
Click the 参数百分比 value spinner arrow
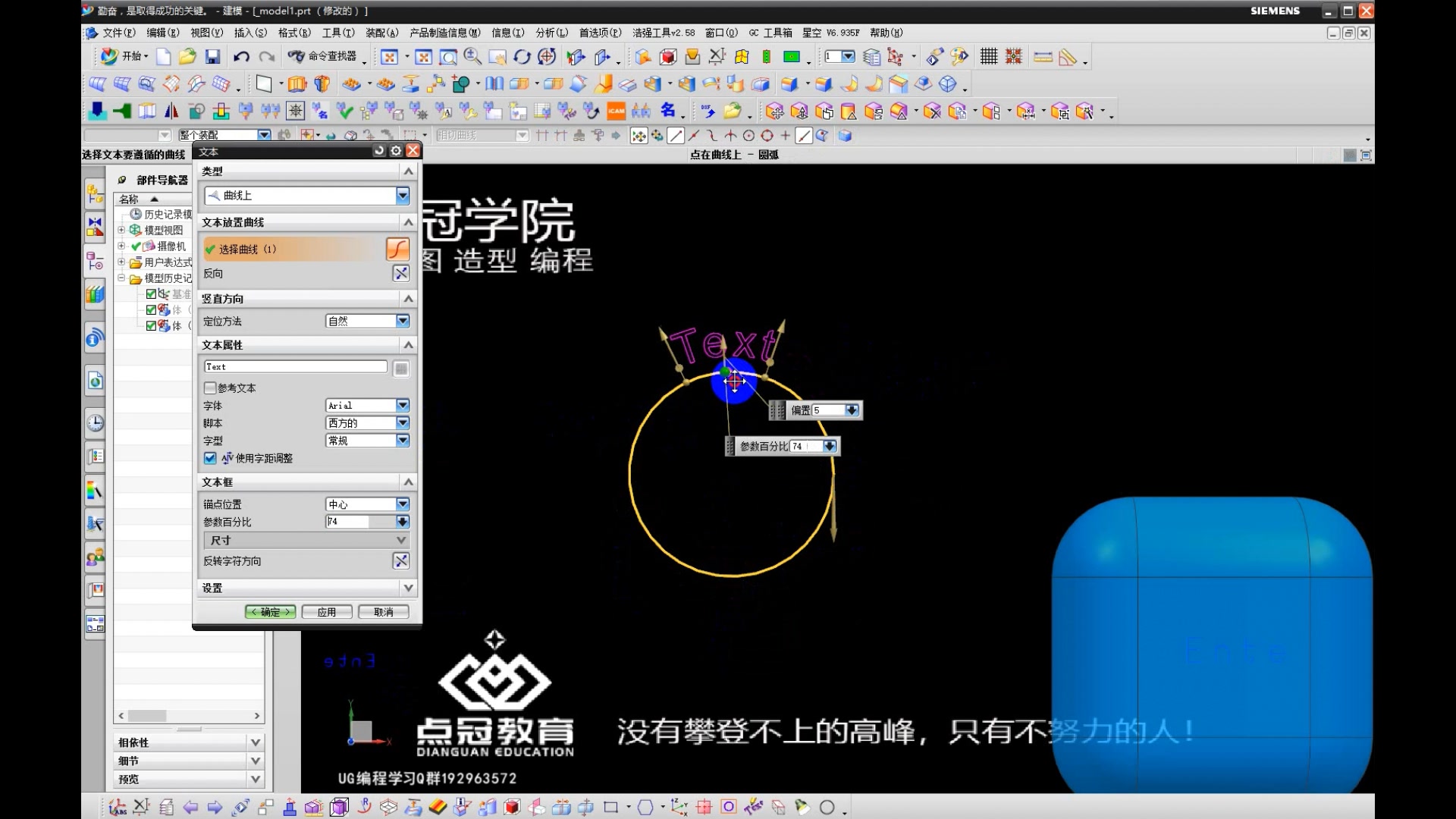pyautogui.click(x=402, y=522)
